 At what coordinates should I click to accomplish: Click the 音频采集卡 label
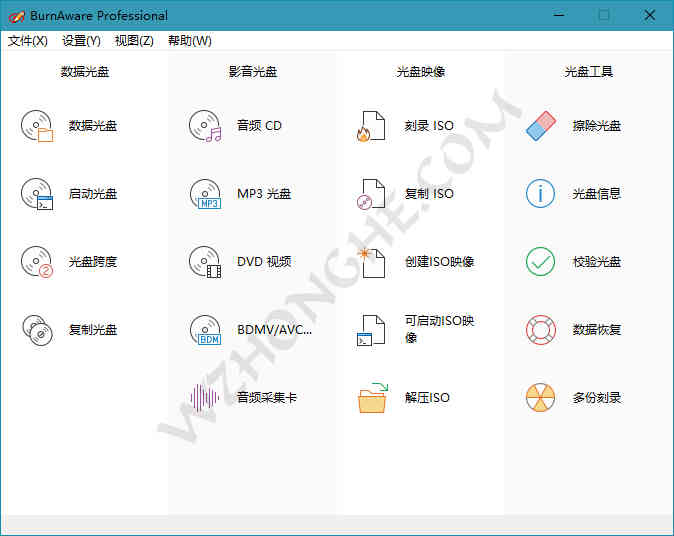click(x=267, y=398)
